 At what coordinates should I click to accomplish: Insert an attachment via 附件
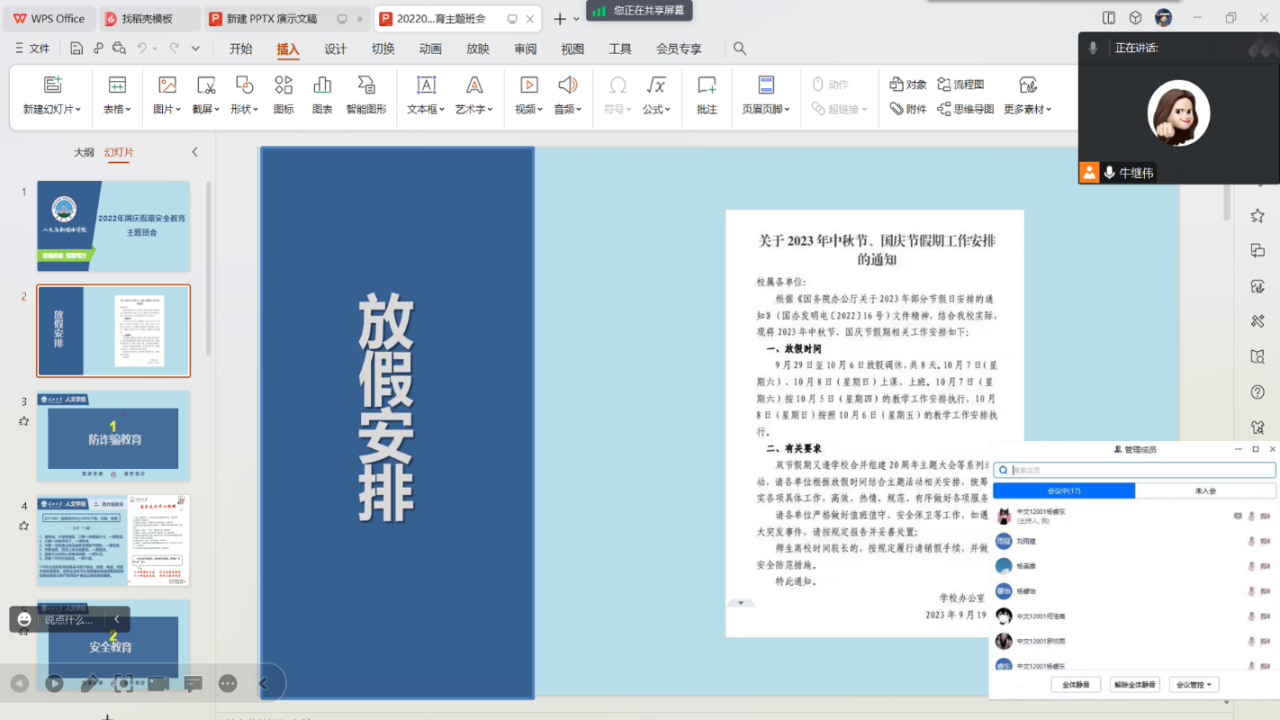(908, 109)
